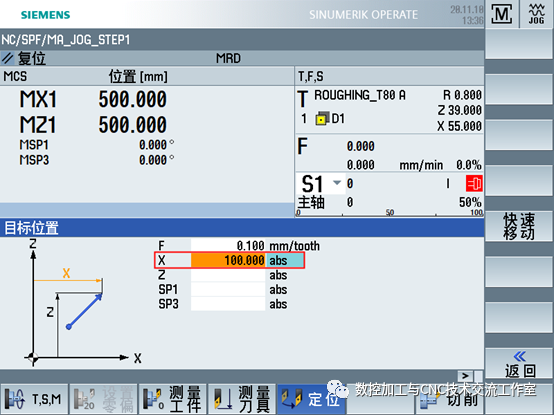554x415 pixels.
Task: Toggle the X abs mode selector
Action: pos(285,260)
